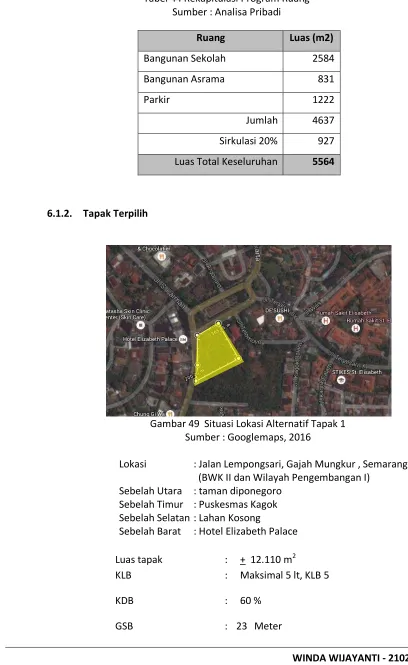Click 'Jalan Lempongsari, Gajah Mungkur' address text
The width and height of the screenshot is (408, 665).
[x=278, y=464]
